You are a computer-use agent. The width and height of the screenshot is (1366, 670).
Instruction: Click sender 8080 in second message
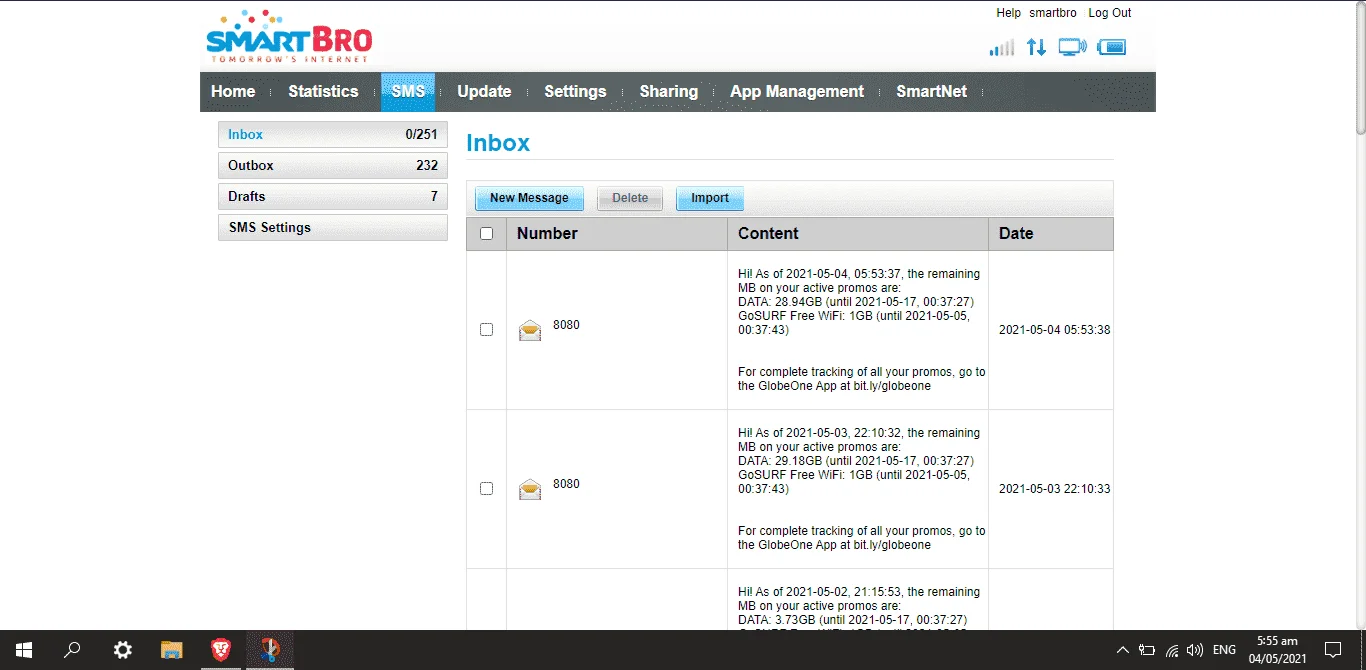[566, 484]
